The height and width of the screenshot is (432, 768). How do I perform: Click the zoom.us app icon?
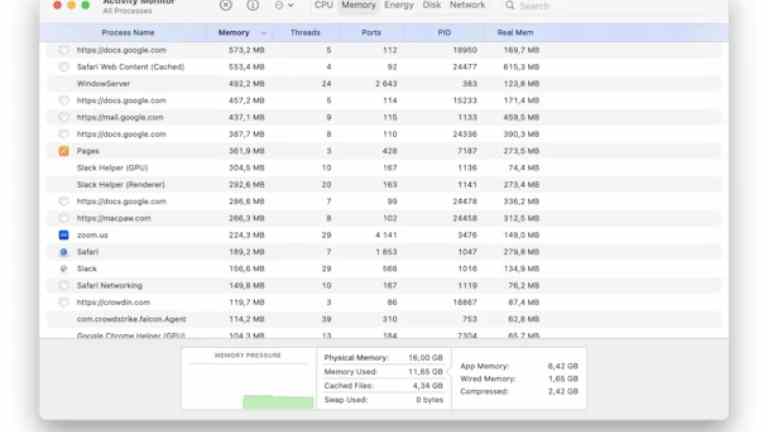pyautogui.click(x=64, y=235)
